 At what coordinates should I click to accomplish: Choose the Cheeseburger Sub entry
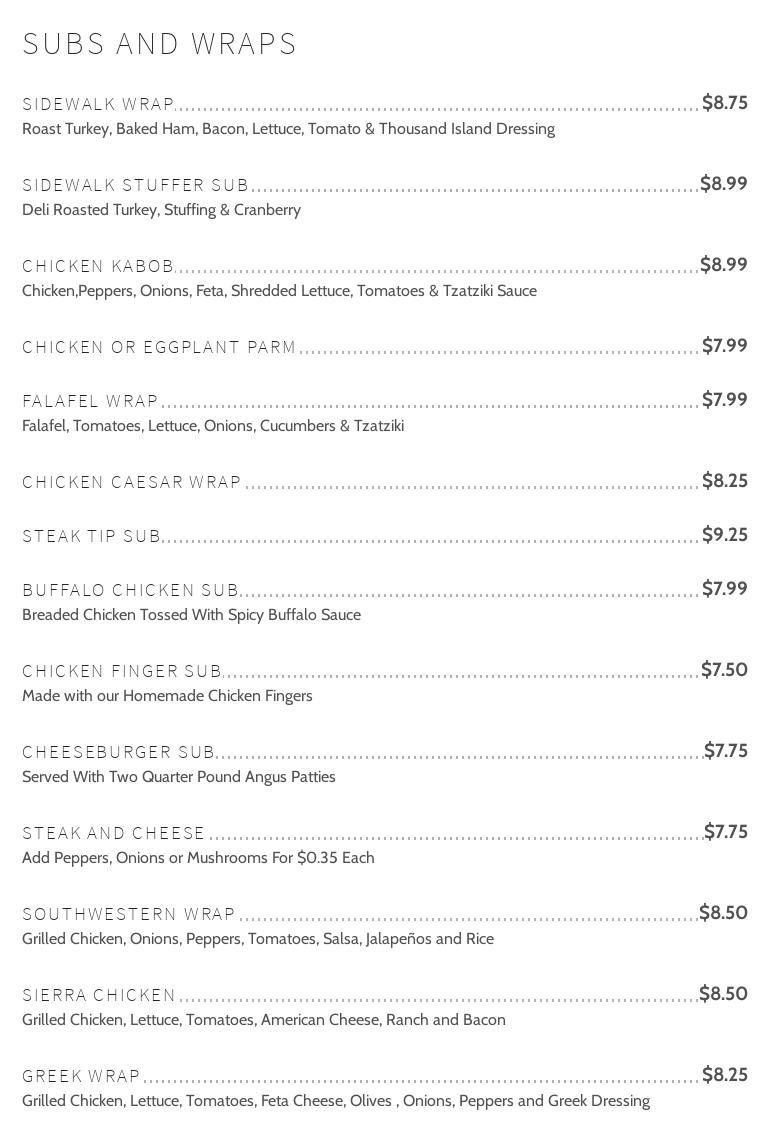point(119,752)
